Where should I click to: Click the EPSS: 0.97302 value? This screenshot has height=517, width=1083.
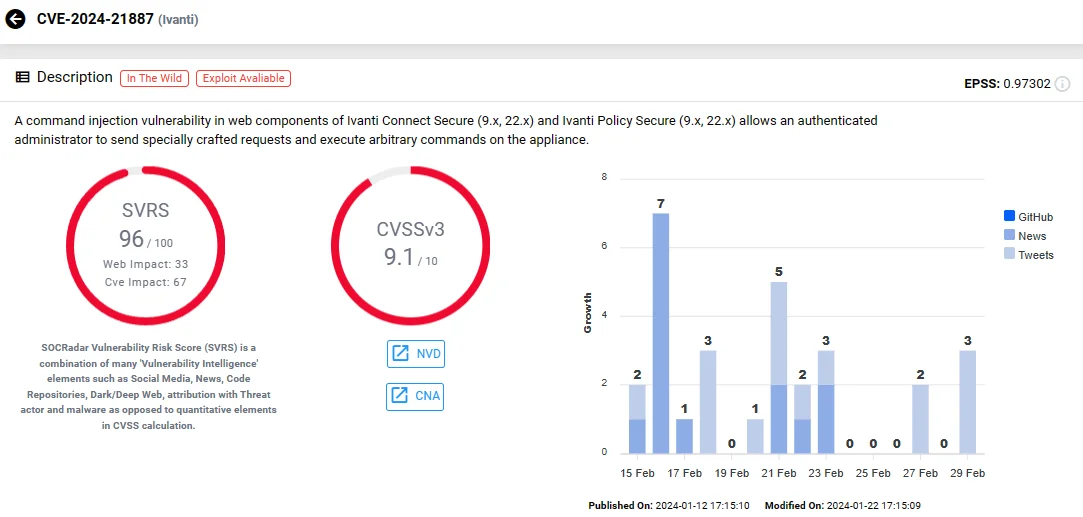[x=1008, y=84]
